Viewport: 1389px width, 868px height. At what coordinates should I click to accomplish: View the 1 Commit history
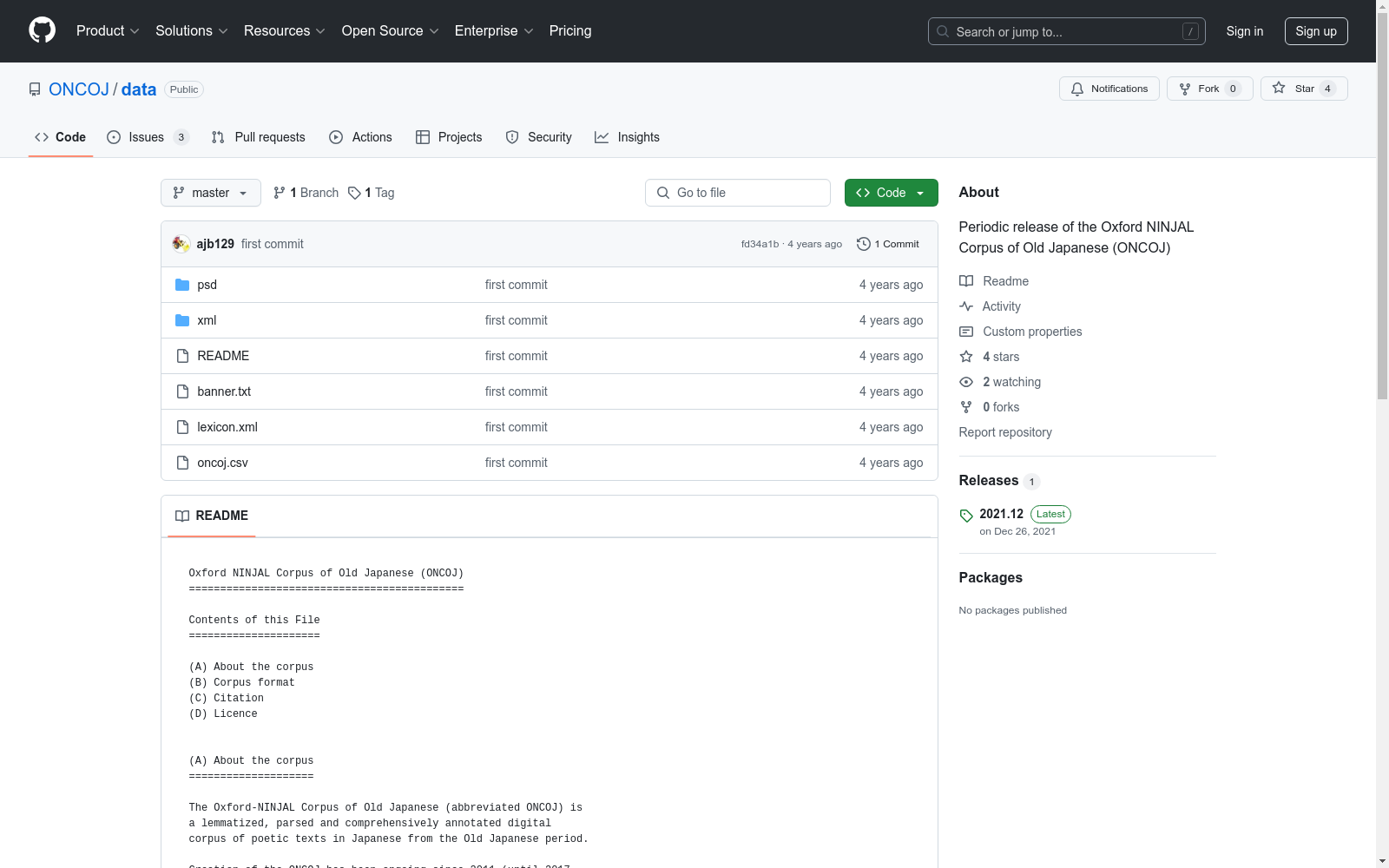coord(888,244)
